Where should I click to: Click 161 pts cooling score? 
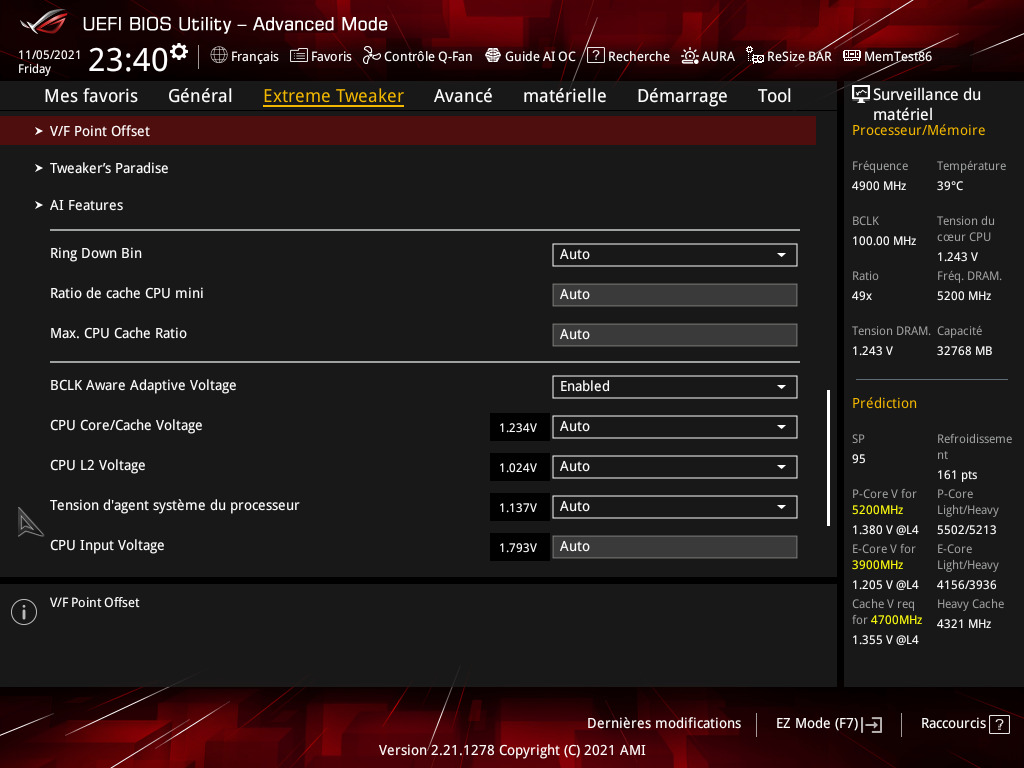[957, 475]
